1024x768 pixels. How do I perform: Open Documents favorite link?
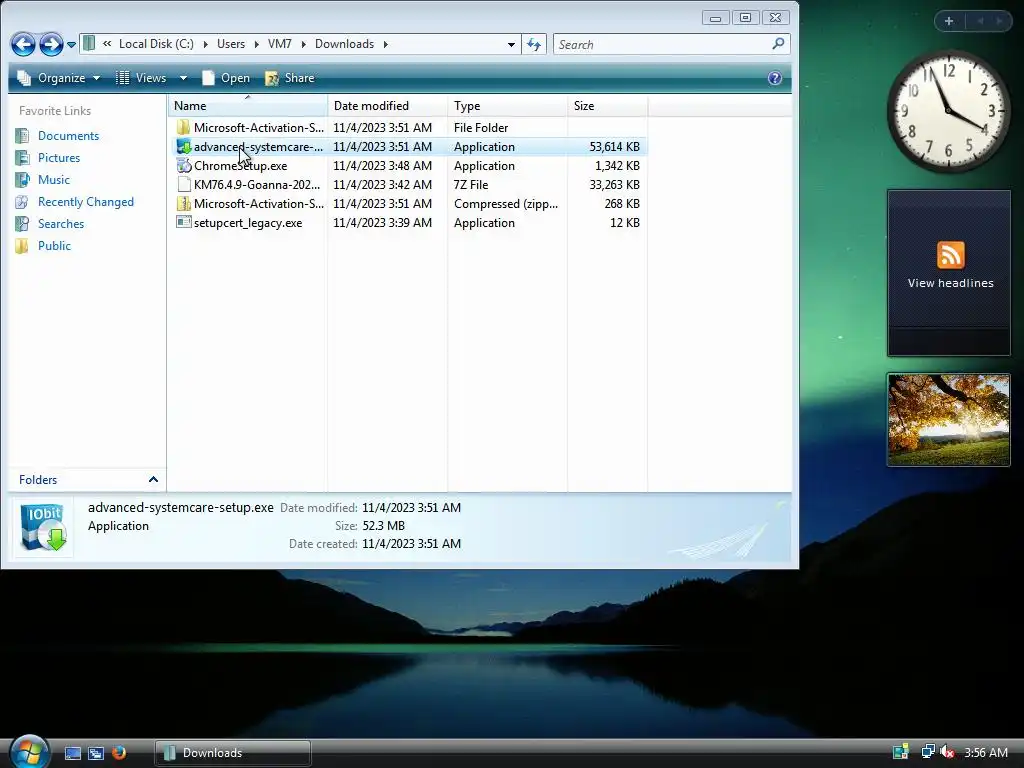(x=68, y=136)
